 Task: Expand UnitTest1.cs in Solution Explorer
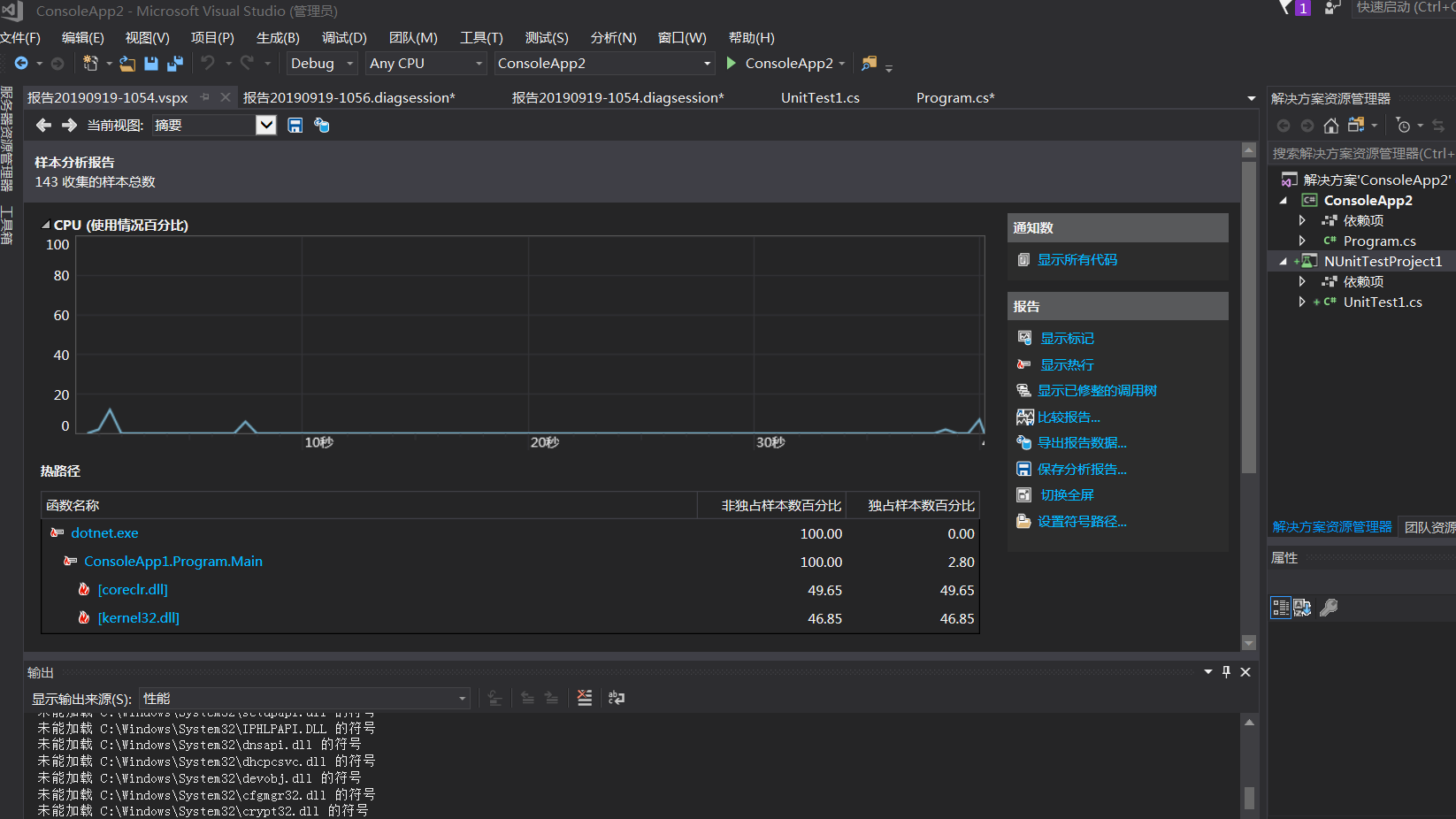pyautogui.click(x=1302, y=302)
